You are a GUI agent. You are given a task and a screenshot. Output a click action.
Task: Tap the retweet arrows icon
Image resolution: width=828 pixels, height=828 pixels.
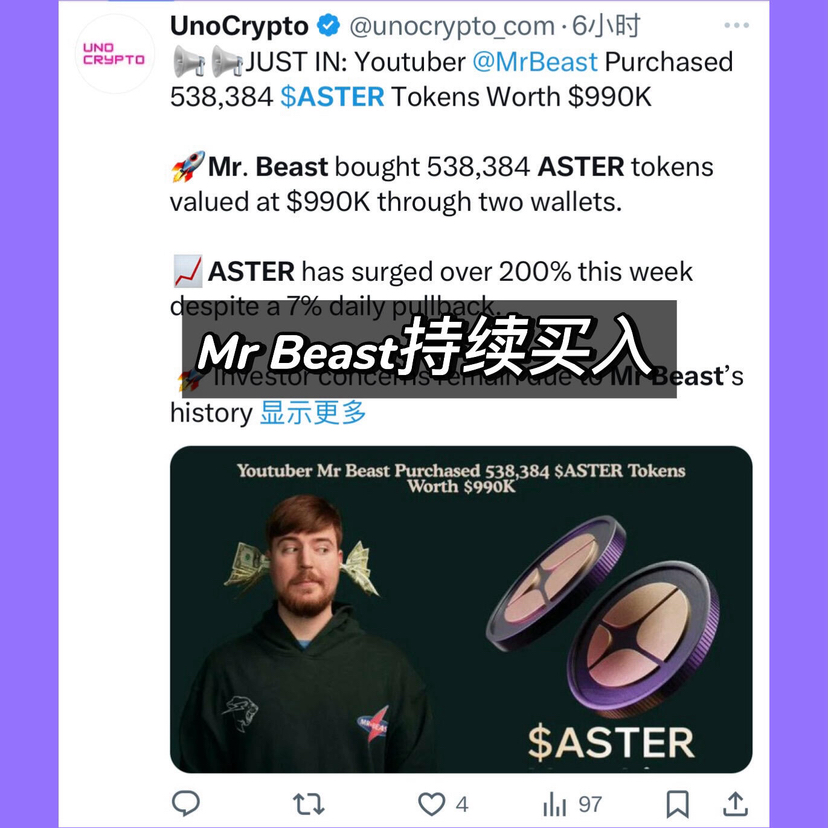tap(308, 804)
